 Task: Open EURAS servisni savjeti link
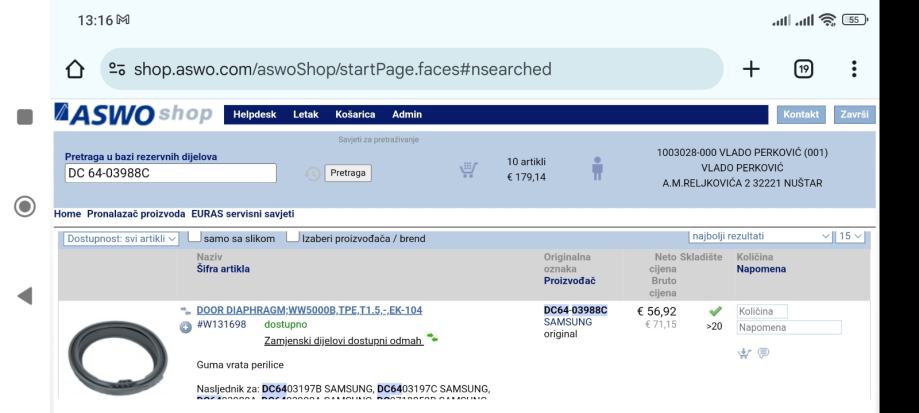(243, 214)
